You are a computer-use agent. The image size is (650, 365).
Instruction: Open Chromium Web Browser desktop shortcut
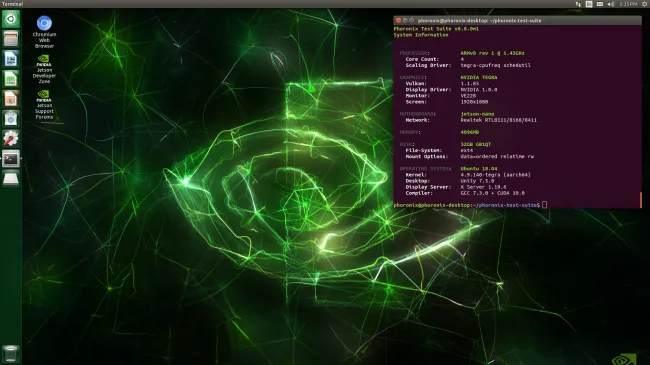click(x=44, y=32)
